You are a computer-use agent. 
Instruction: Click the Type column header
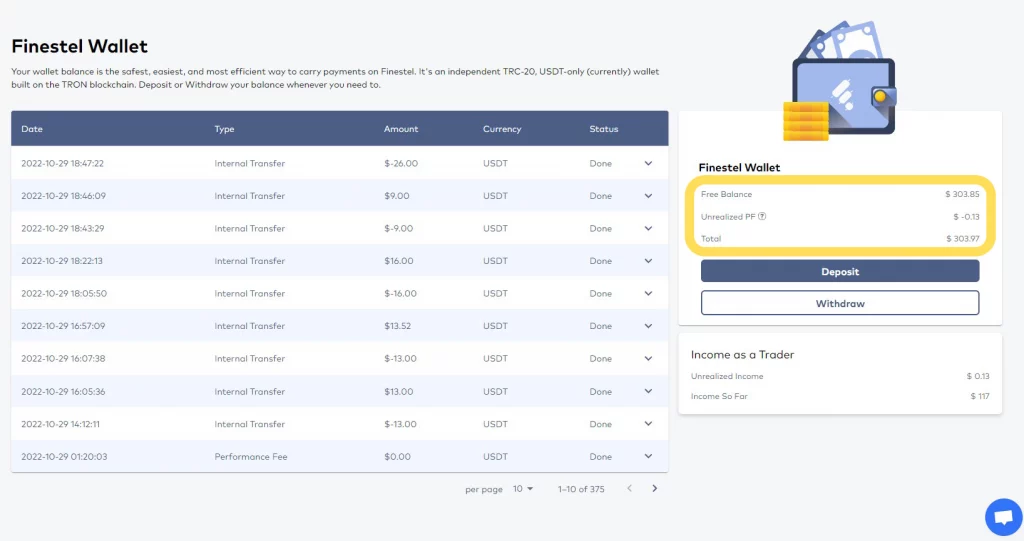224,129
